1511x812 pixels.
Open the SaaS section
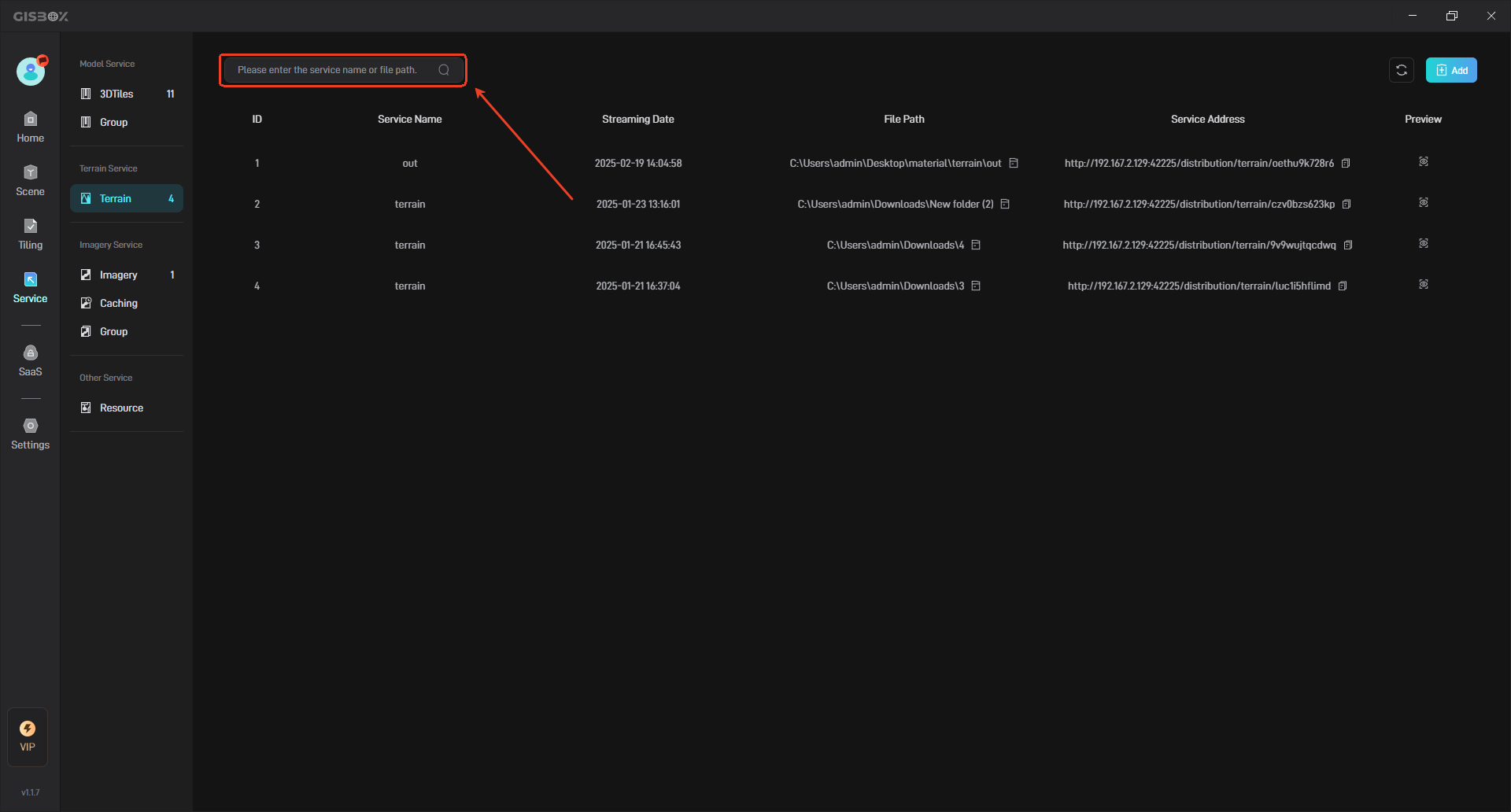coord(30,360)
